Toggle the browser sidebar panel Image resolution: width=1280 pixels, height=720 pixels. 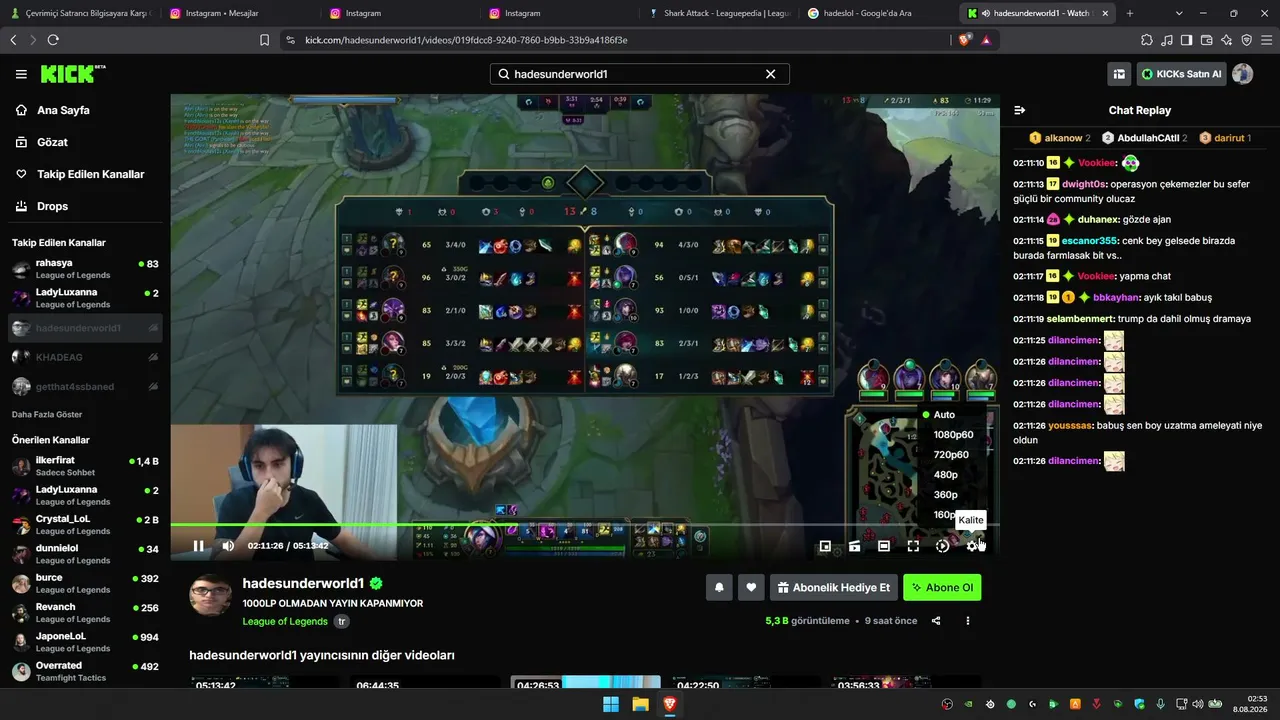pos(1186,40)
